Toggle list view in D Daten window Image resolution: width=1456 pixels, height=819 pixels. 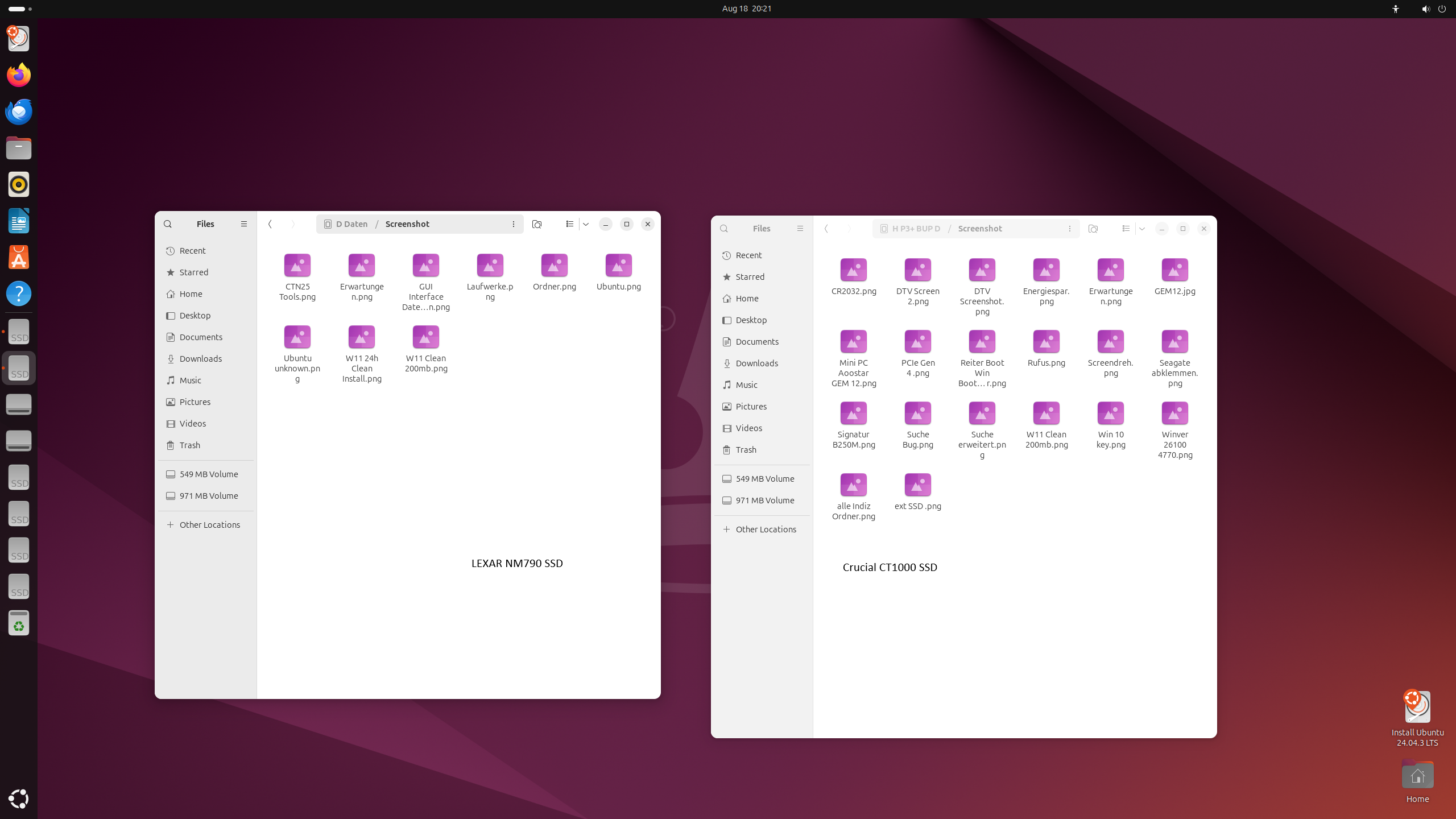[x=569, y=224]
